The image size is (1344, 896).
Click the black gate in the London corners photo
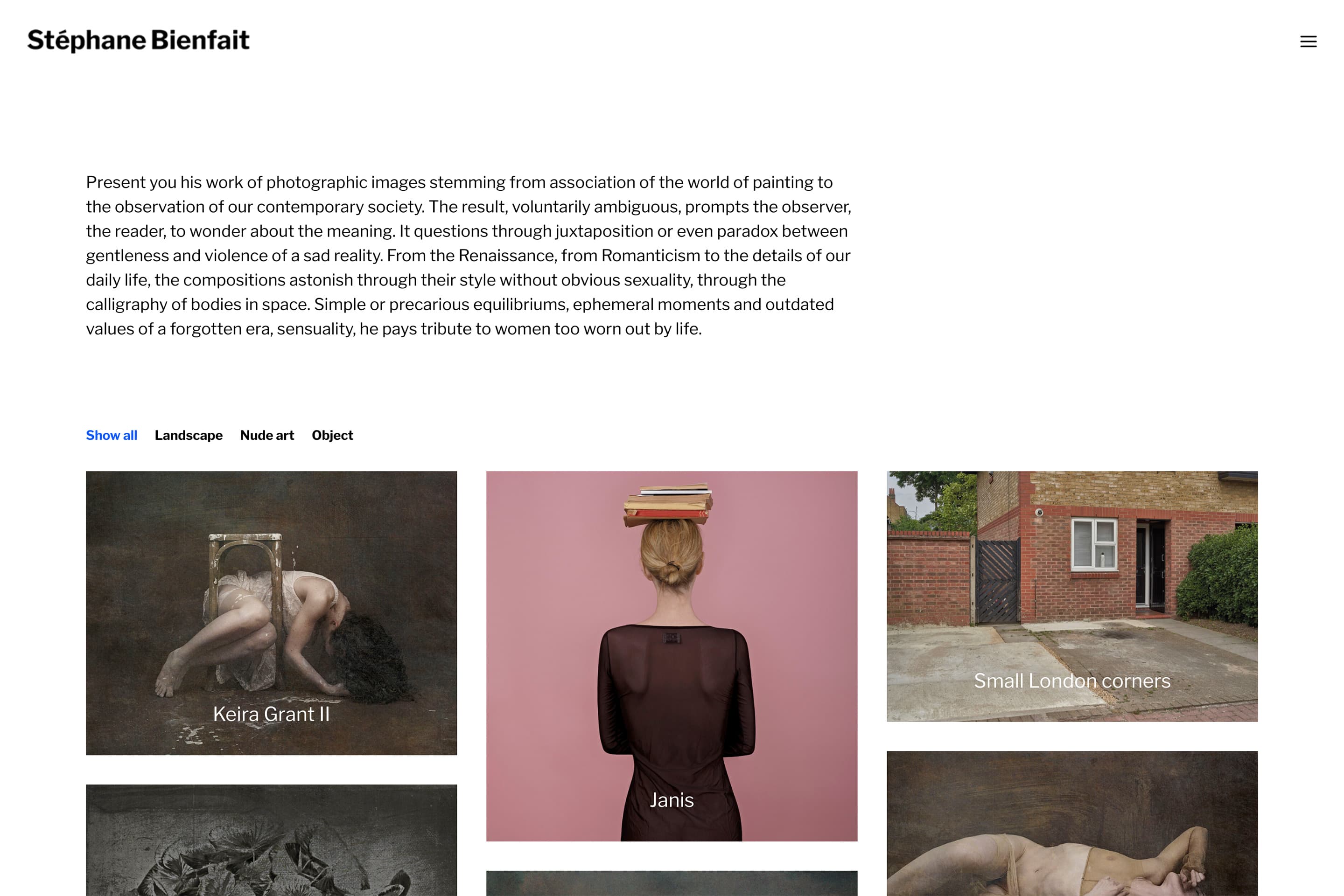[x=997, y=581]
